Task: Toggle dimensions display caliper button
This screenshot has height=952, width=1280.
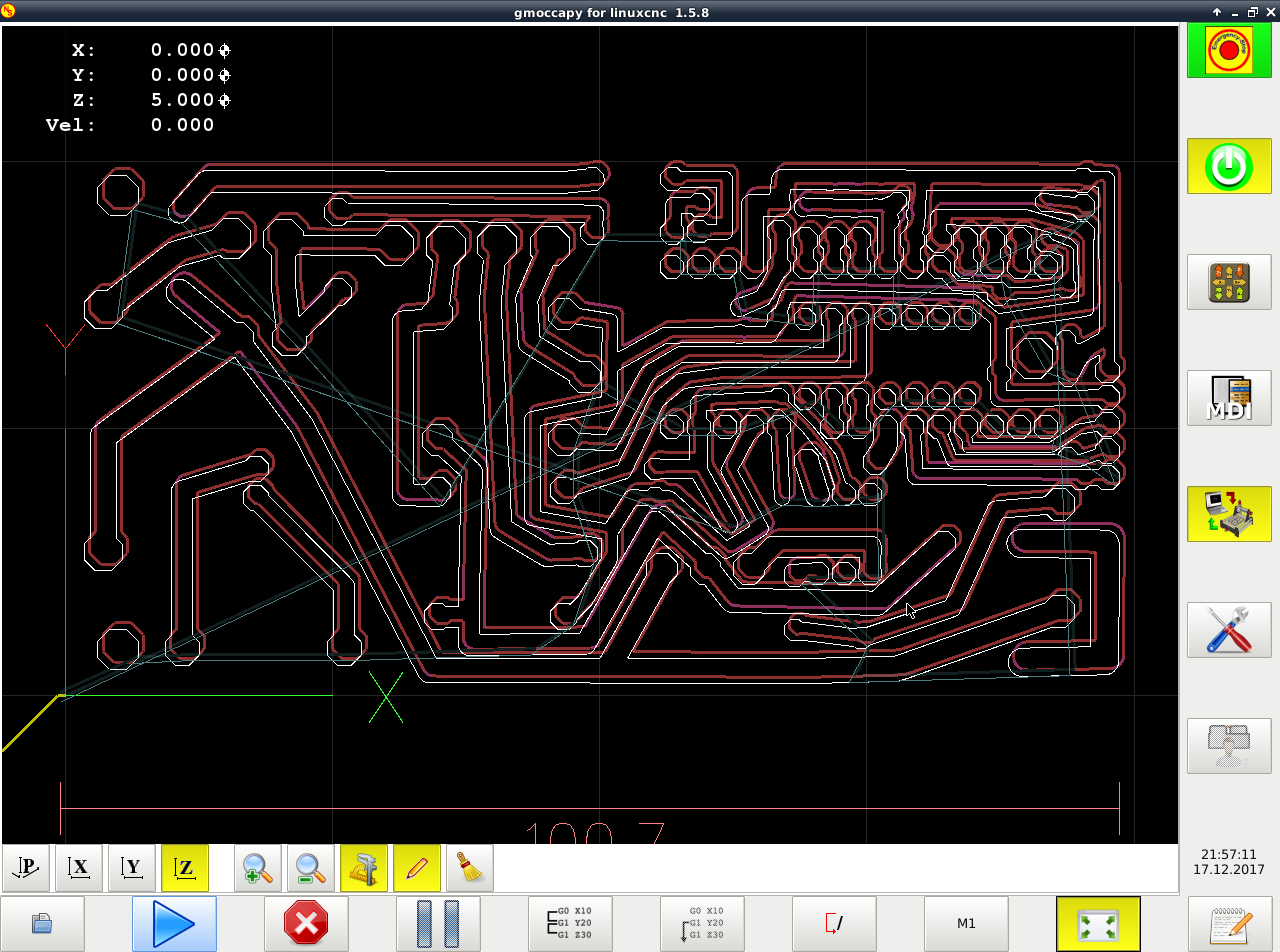Action: [364, 868]
